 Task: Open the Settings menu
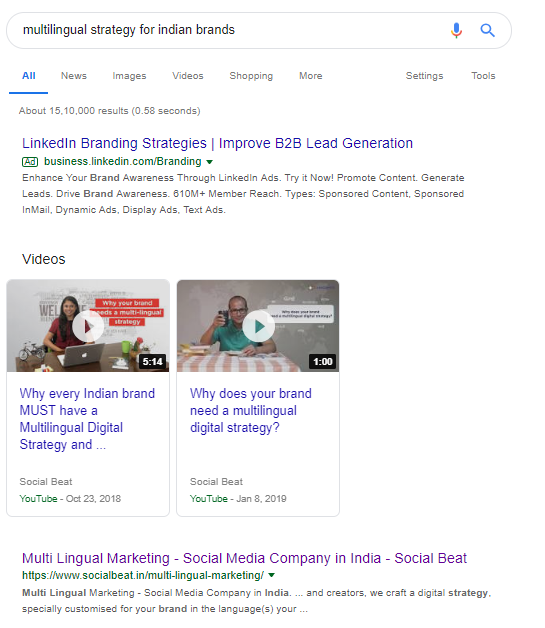point(424,76)
